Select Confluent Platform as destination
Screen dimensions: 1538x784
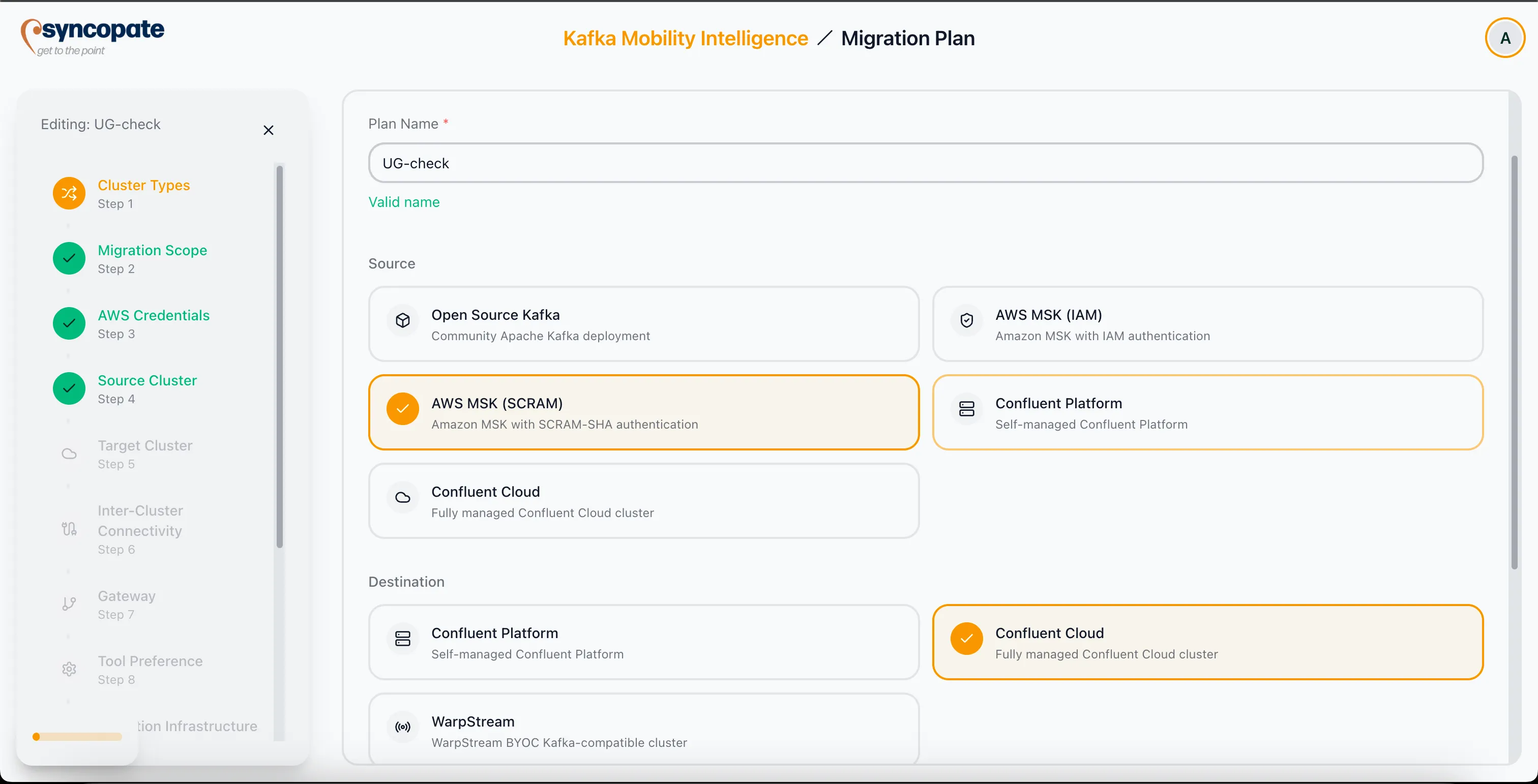643,643
